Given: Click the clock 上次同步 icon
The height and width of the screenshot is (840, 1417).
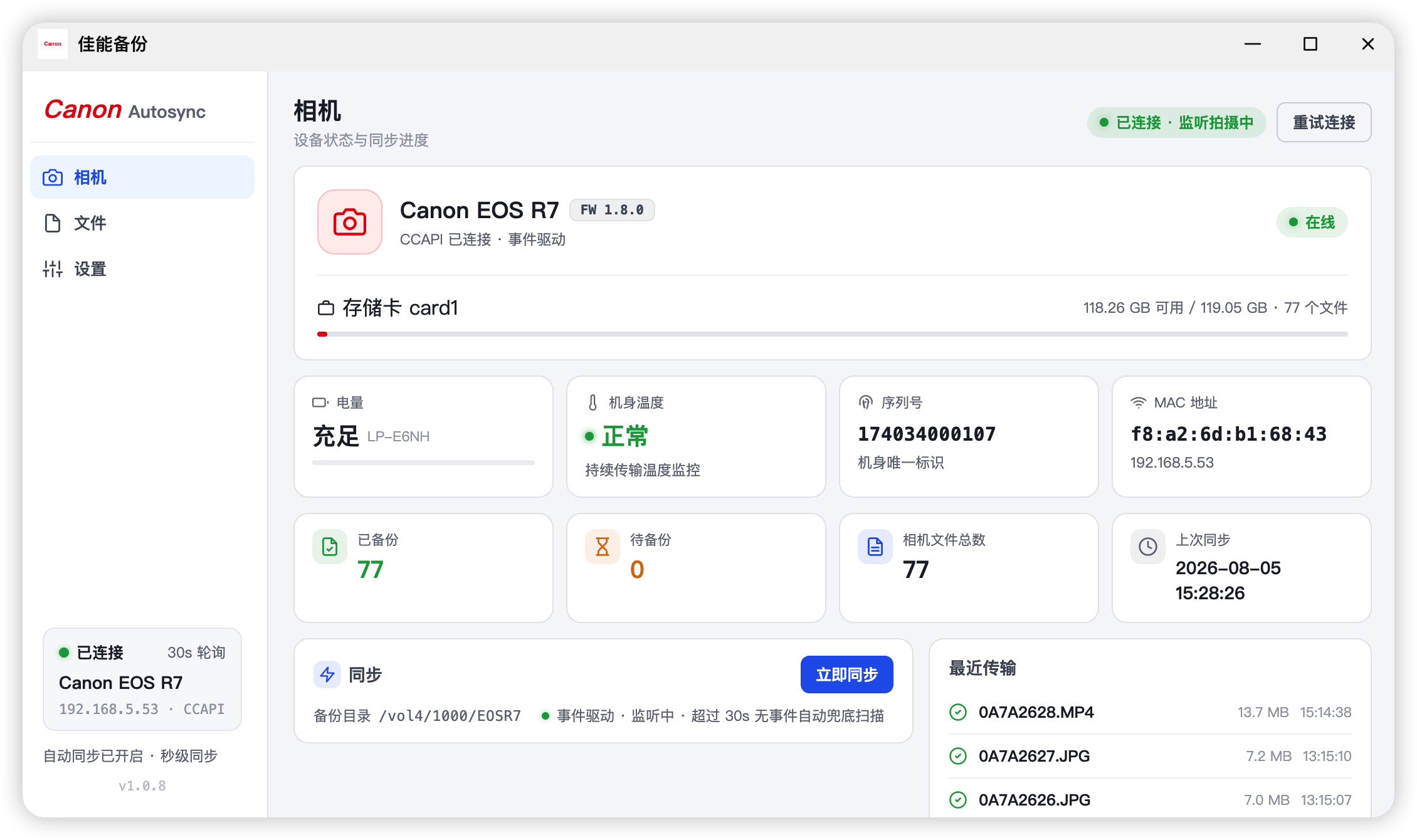Looking at the screenshot, I should (1148, 547).
